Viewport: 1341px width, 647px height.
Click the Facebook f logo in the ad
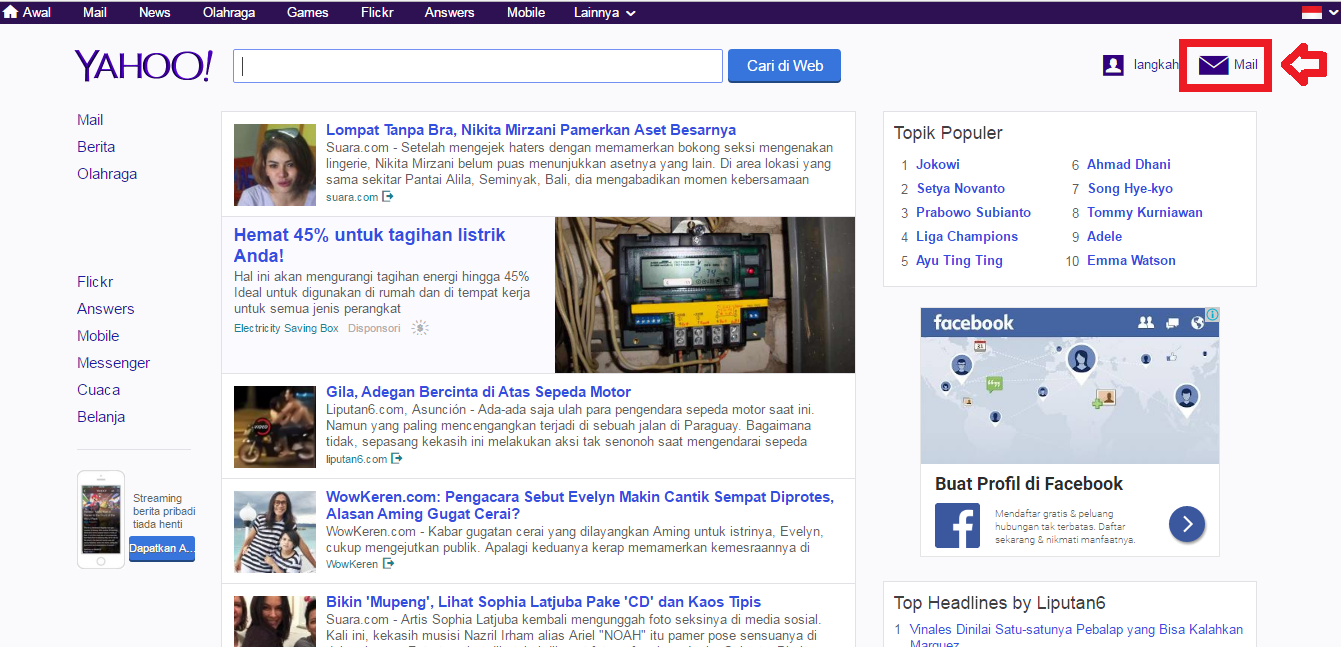957,524
